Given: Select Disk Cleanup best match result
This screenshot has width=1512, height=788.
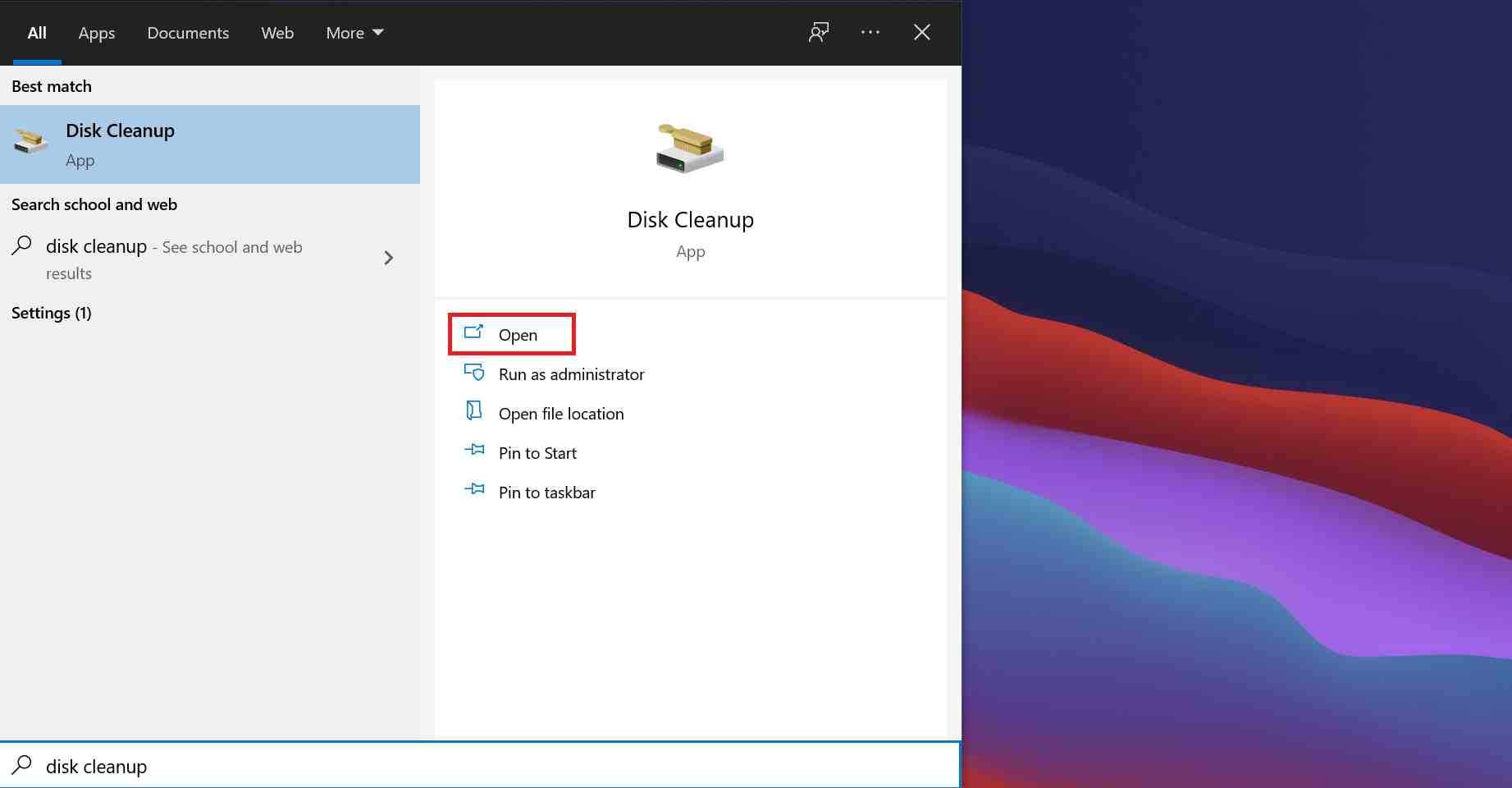Looking at the screenshot, I should (x=210, y=144).
